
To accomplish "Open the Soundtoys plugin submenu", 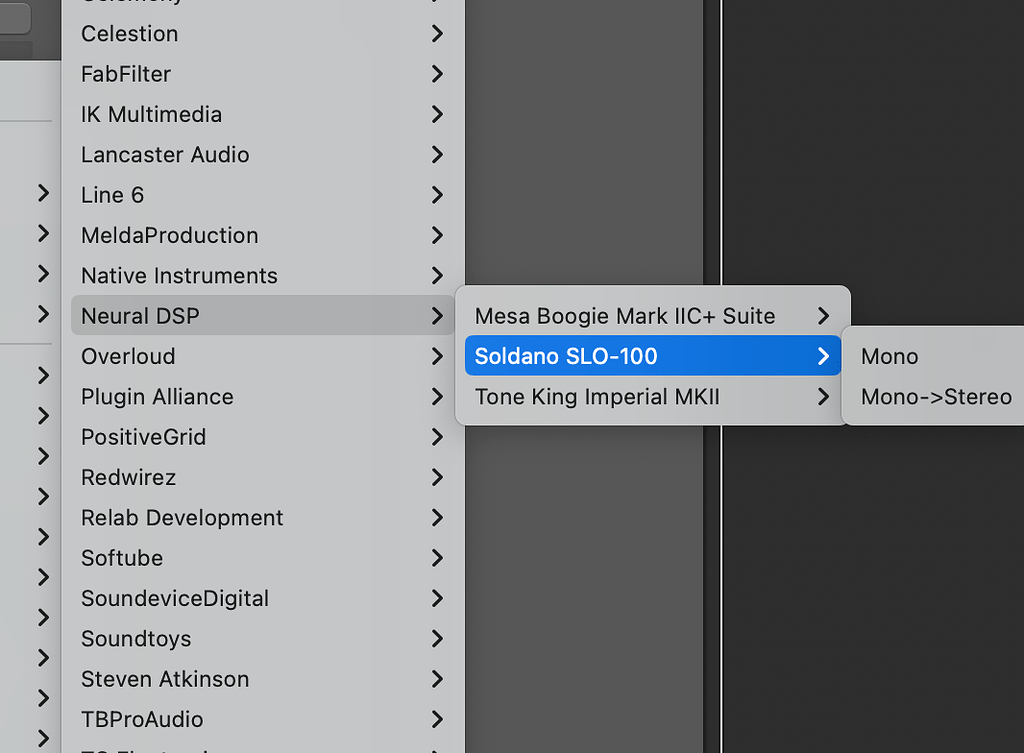I will pos(136,639).
